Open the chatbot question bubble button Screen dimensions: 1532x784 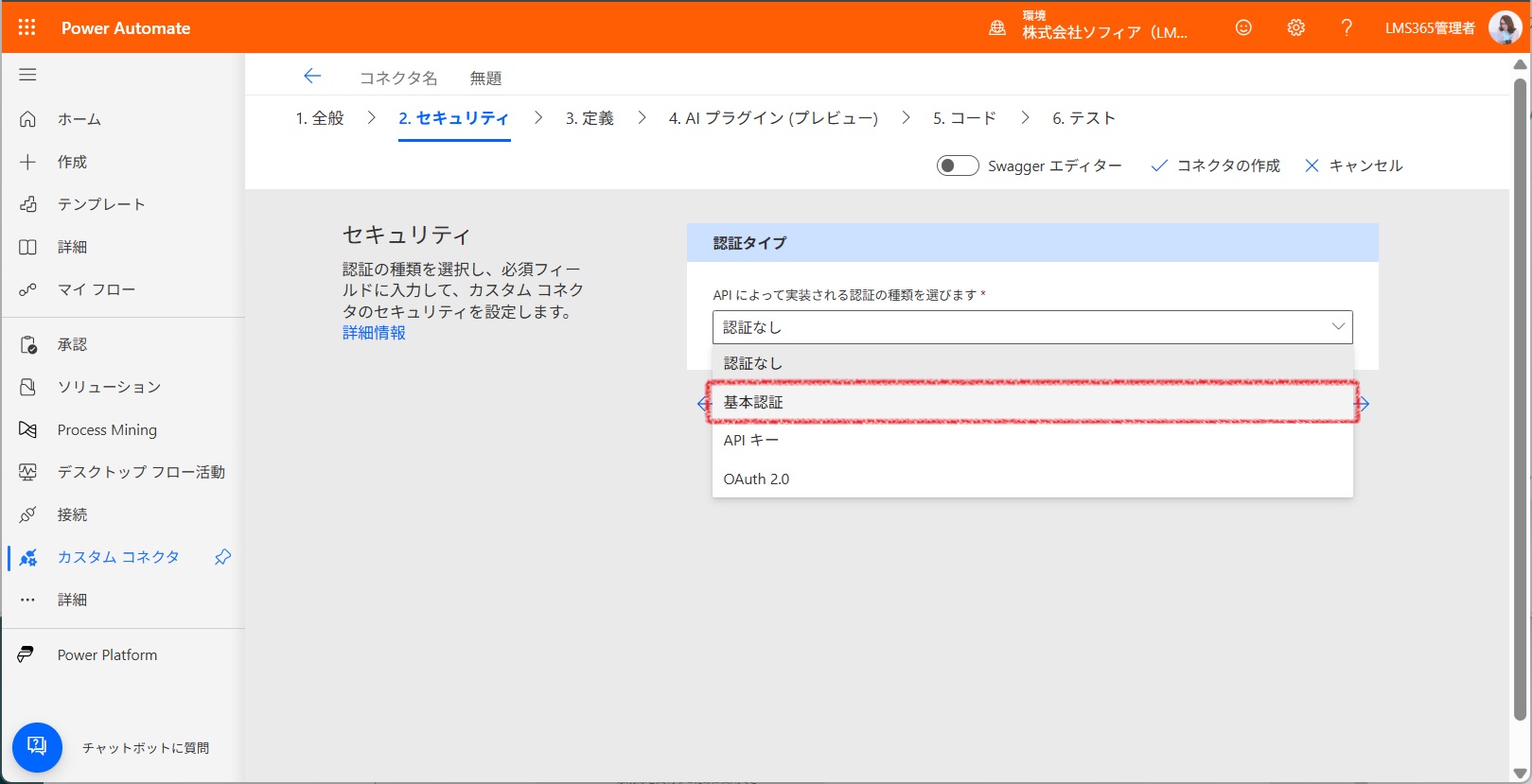click(x=37, y=747)
